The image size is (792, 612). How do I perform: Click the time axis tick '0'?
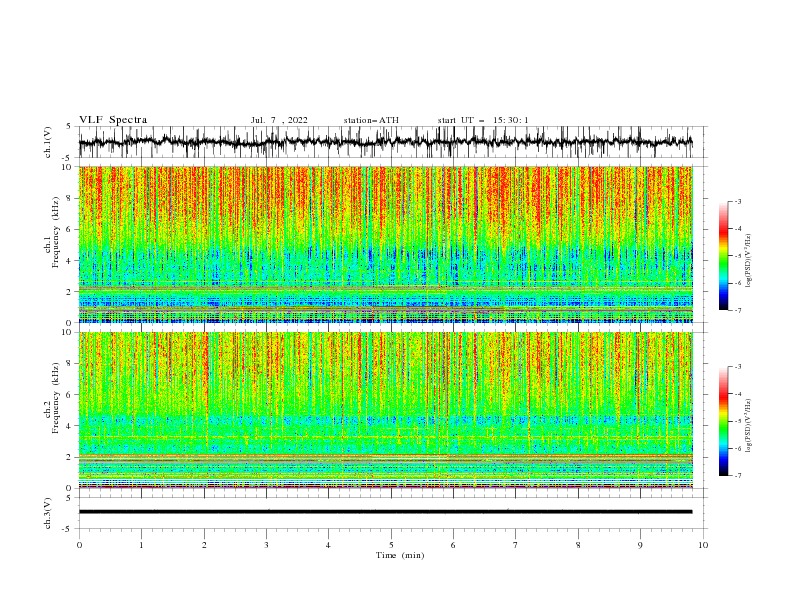79,545
